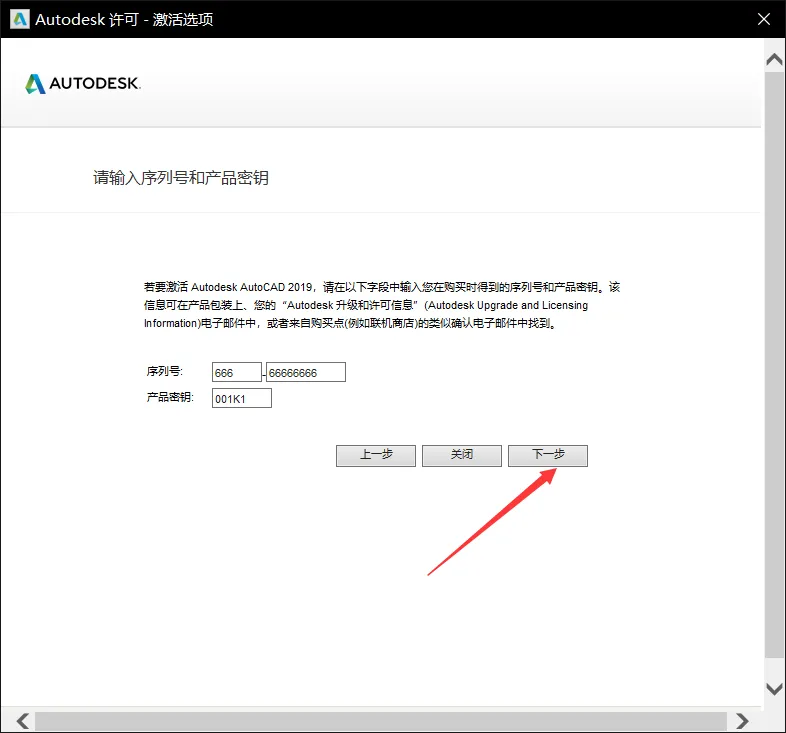Screen dimensions: 786x733
Task: Click the vertical scrollbar up arrow
Action: coord(774,60)
